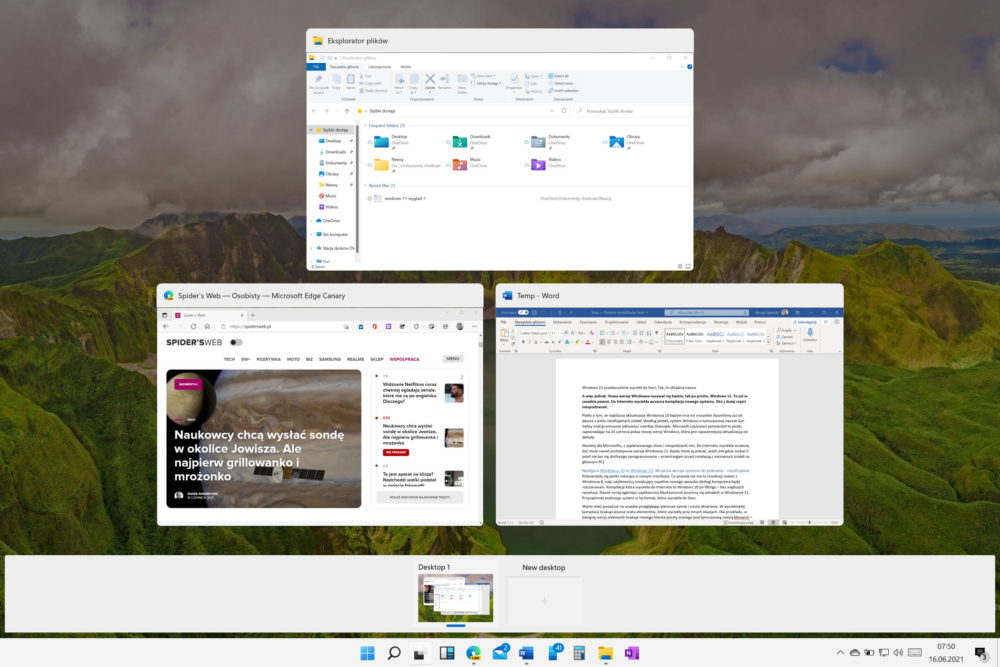
Task: Apply Nagłówek 1 style in Word
Action: pos(715,336)
